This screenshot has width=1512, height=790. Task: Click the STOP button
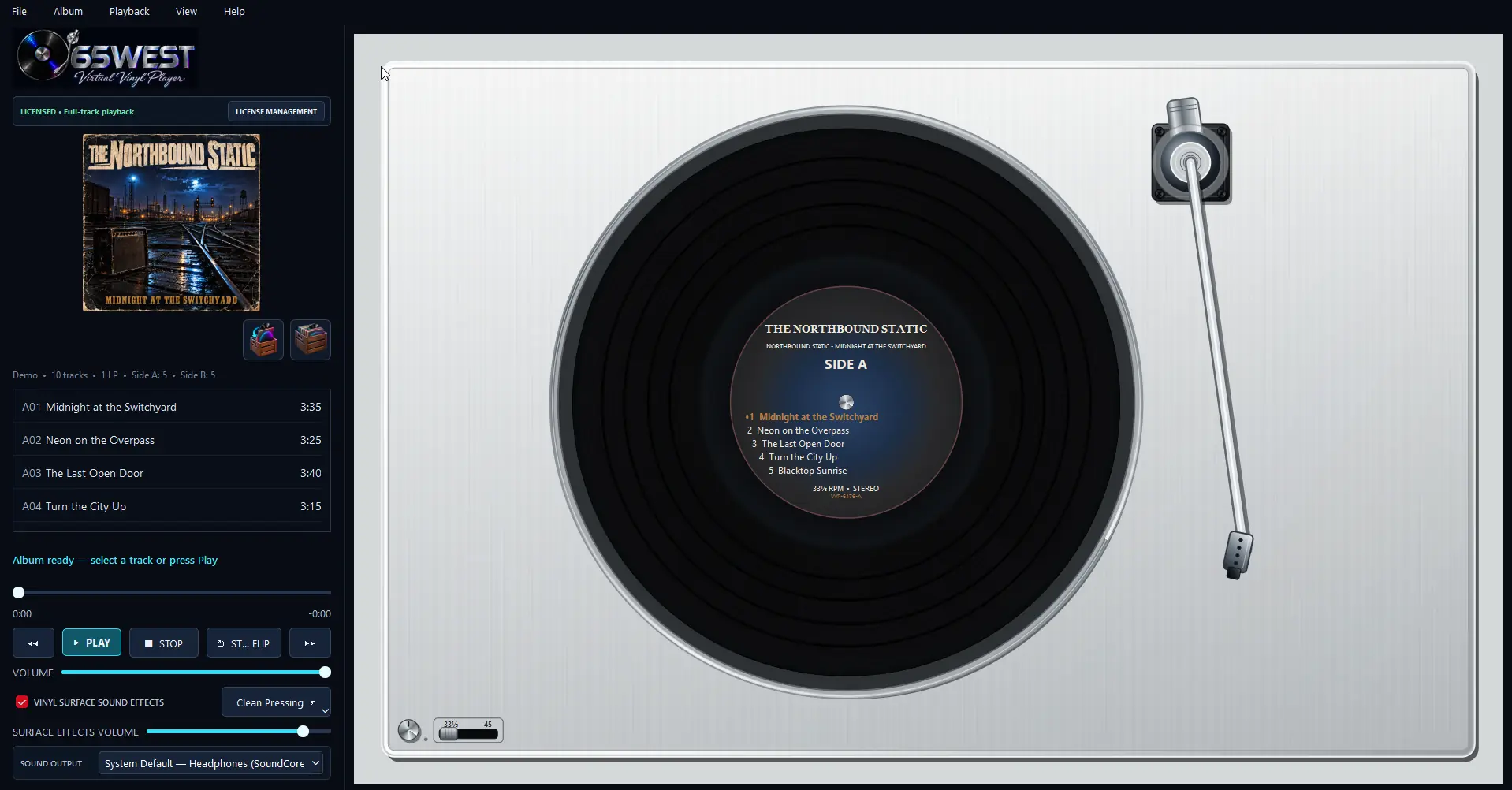pos(164,643)
